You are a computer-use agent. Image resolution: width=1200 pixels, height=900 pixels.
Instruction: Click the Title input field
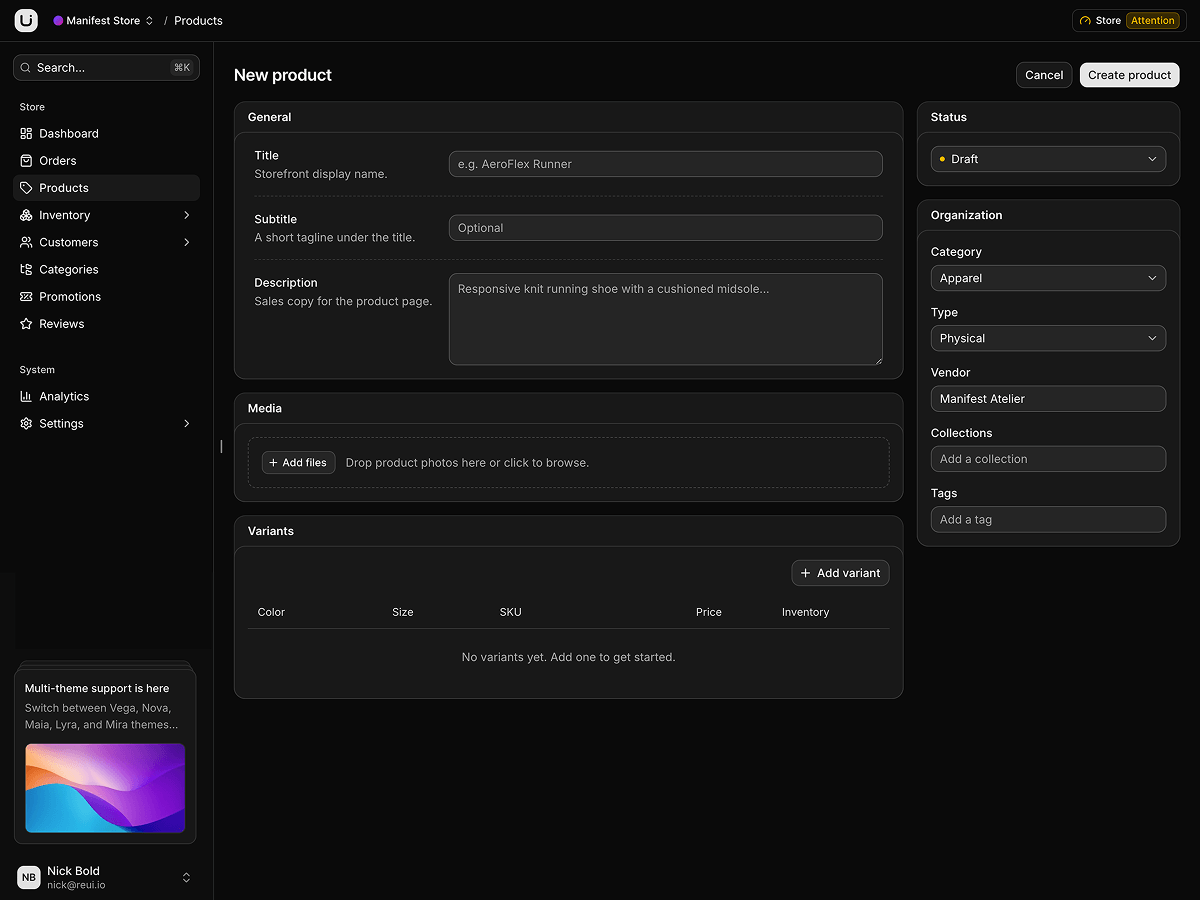(x=665, y=164)
